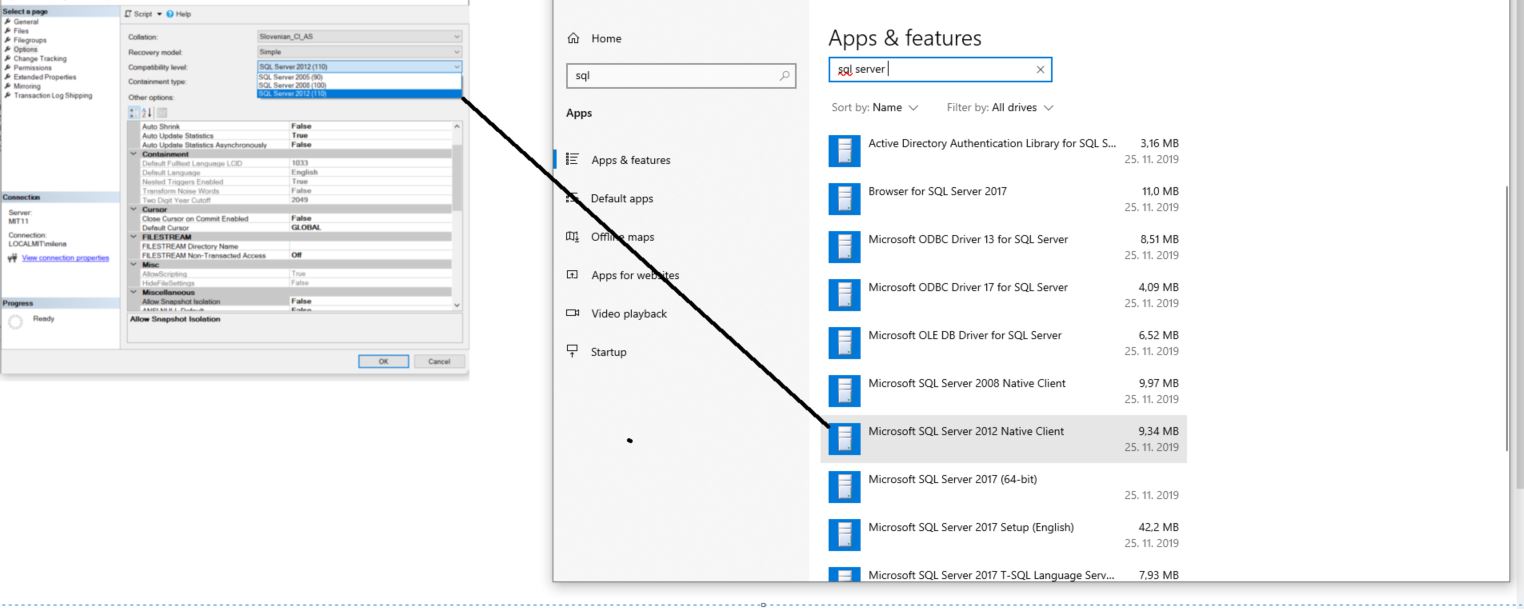1524x609 pixels.
Task: Choose SQL Server 2012 (110) in dropdown list
Action: pos(360,94)
